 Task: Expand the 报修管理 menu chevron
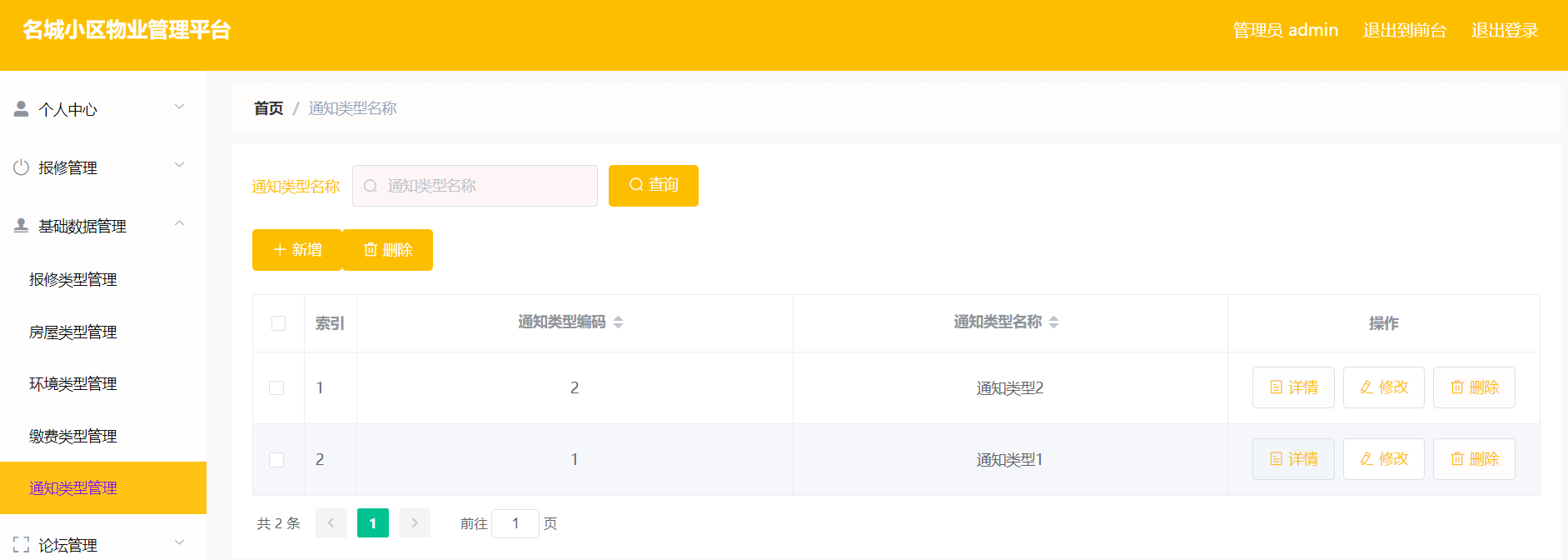tap(179, 165)
